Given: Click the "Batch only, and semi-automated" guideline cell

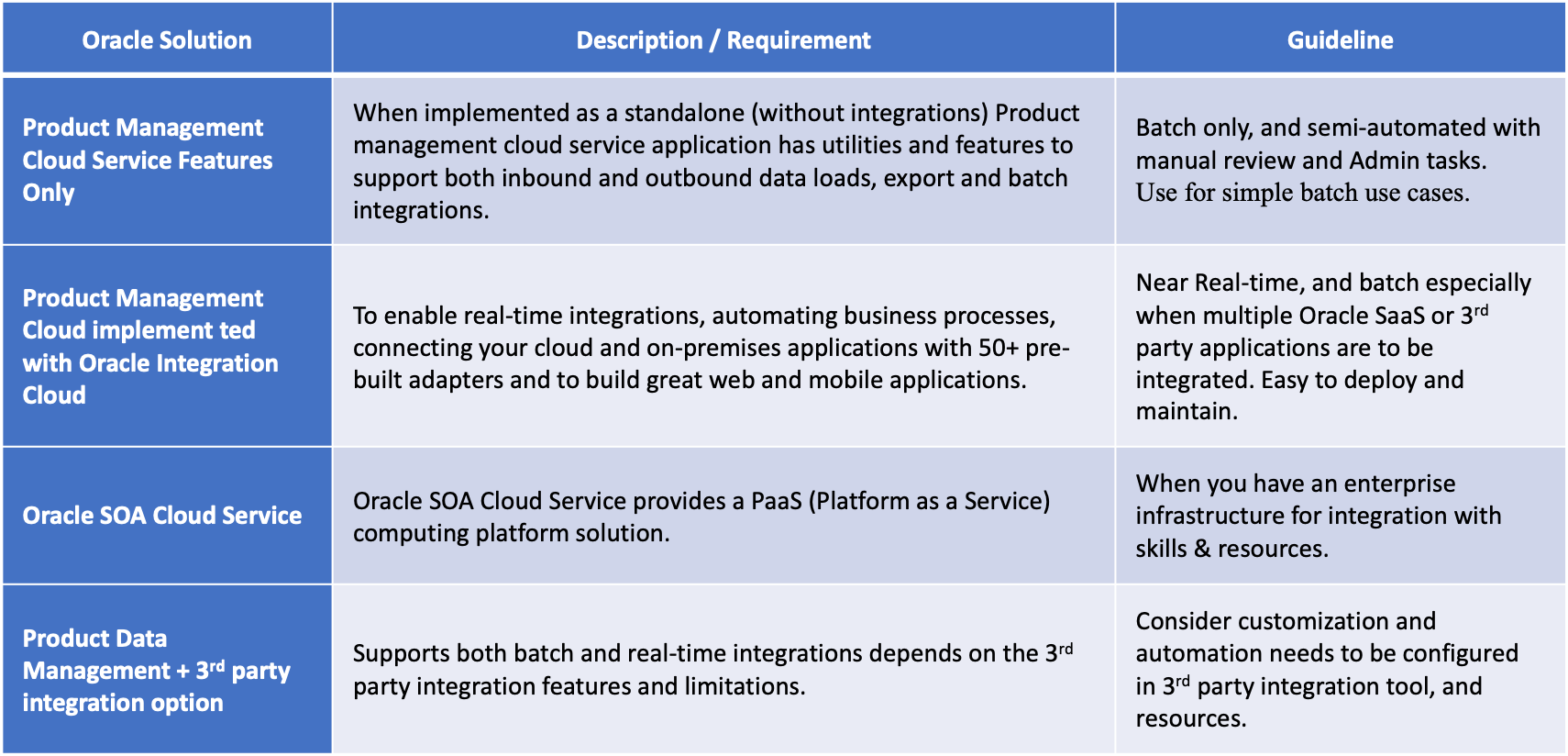Looking at the screenshot, I should coord(1341,161).
